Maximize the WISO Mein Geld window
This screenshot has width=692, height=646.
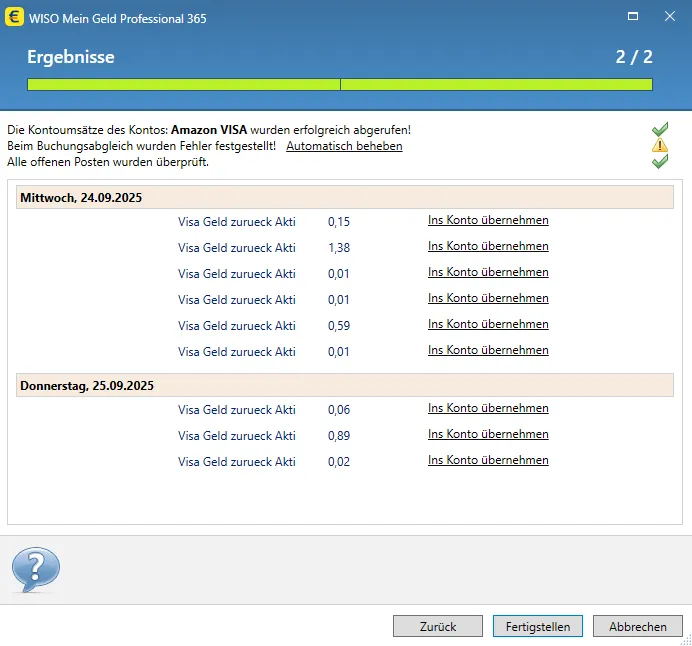coord(632,17)
